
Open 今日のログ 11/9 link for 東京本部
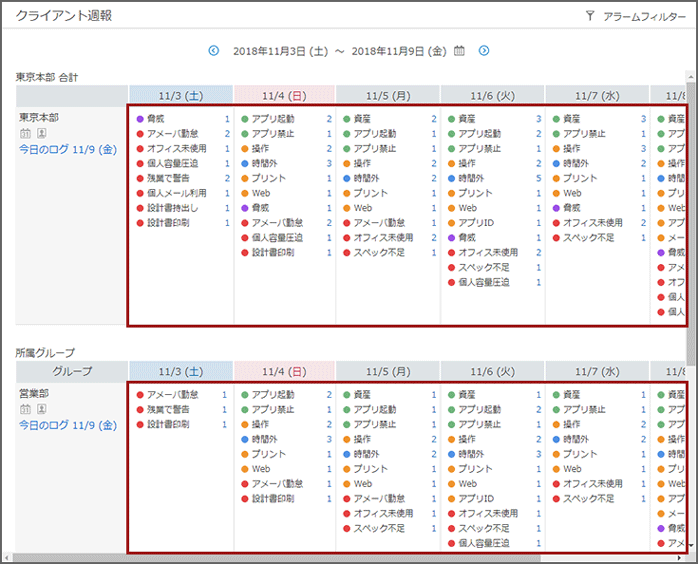click(x=69, y=149)
